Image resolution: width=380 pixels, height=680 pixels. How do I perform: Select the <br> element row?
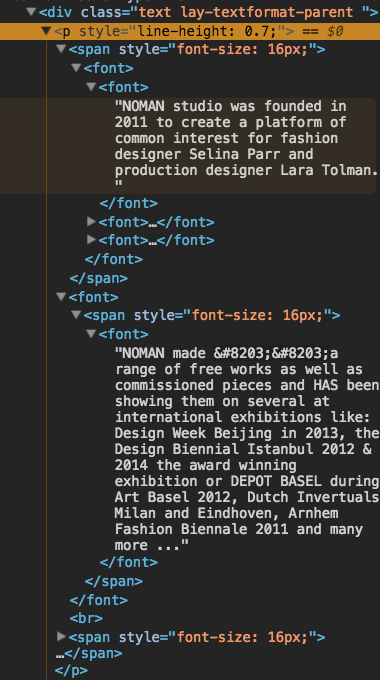point(86,618)
